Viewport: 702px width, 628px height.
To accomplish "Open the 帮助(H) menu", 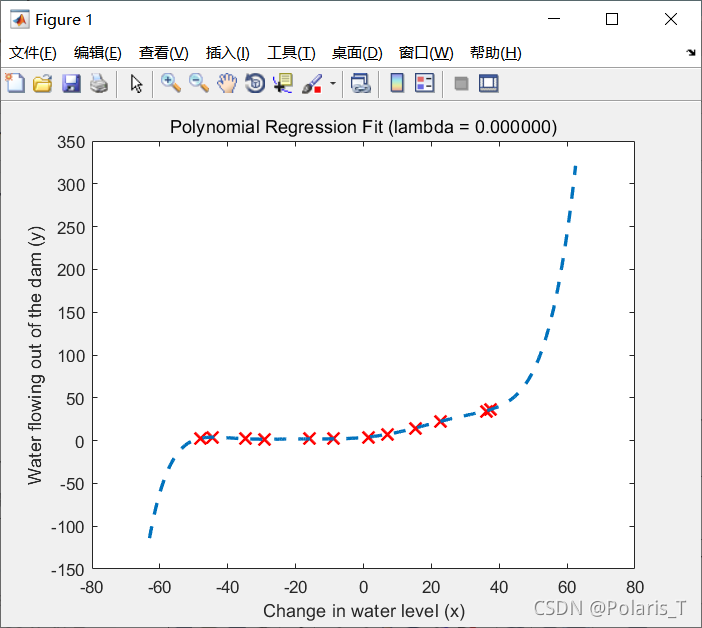I will [496, 53].
